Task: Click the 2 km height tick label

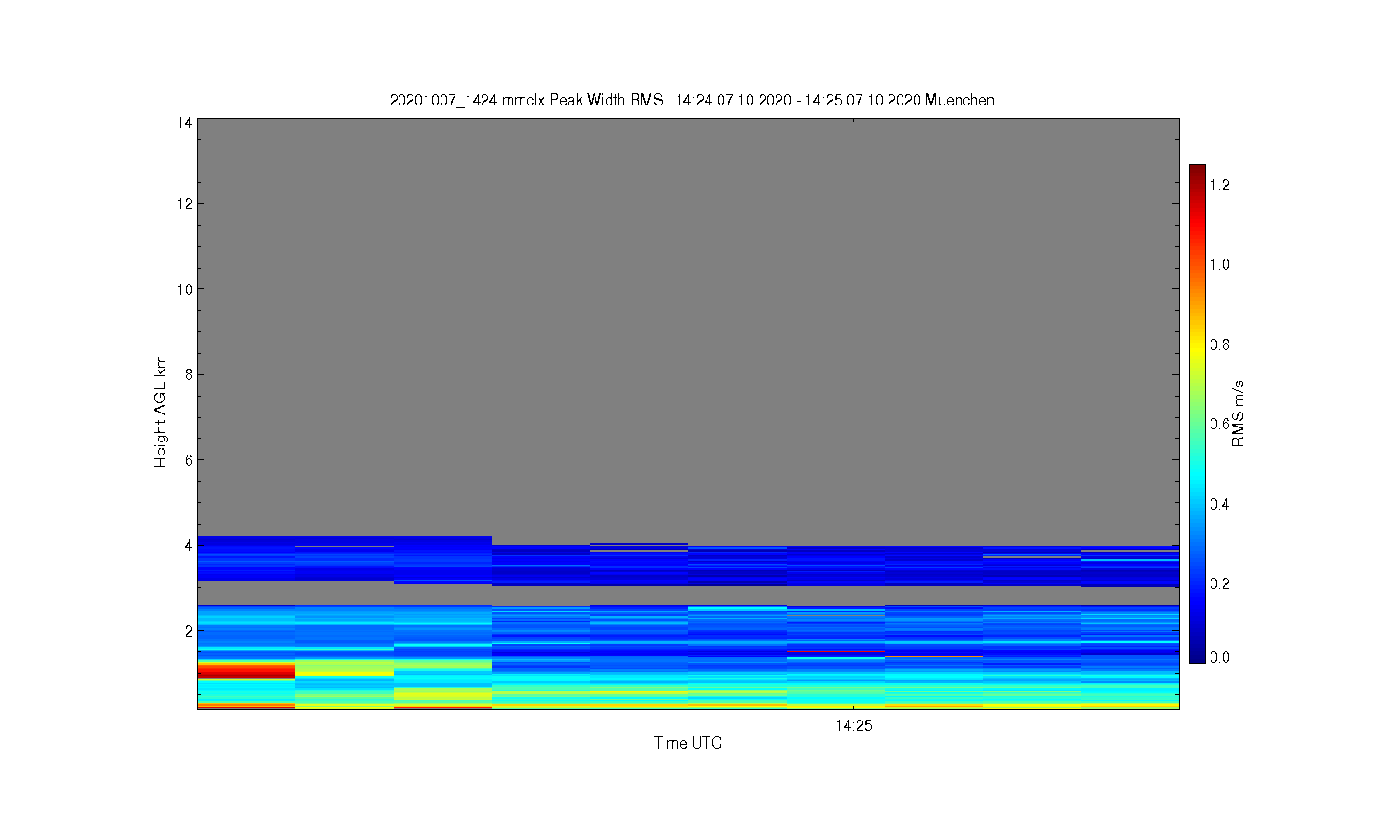Action: pos(188,631)
